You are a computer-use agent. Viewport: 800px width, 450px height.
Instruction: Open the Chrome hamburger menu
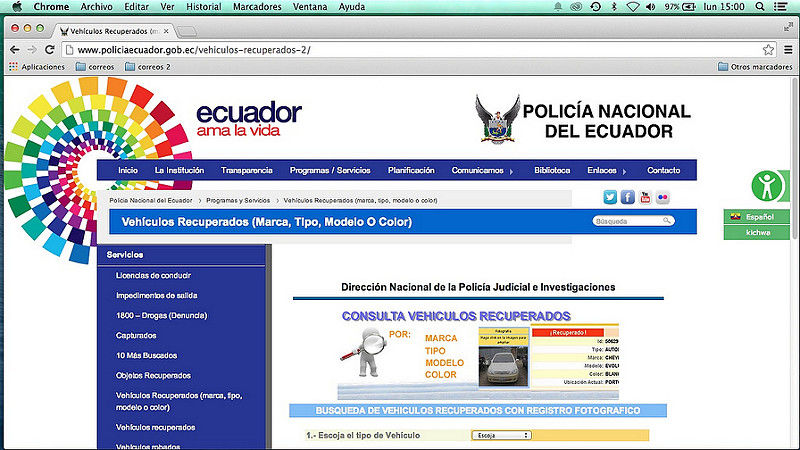(x=788, y=49)
